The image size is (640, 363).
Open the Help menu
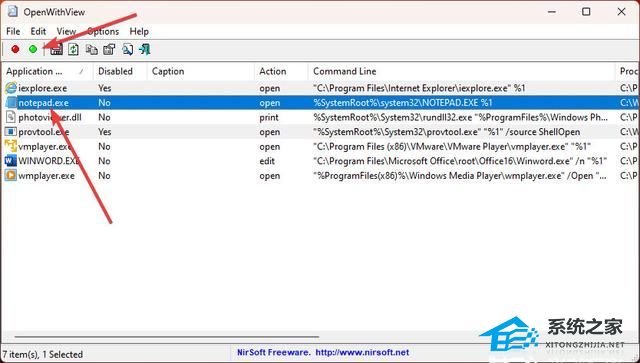tap(139, 31)
